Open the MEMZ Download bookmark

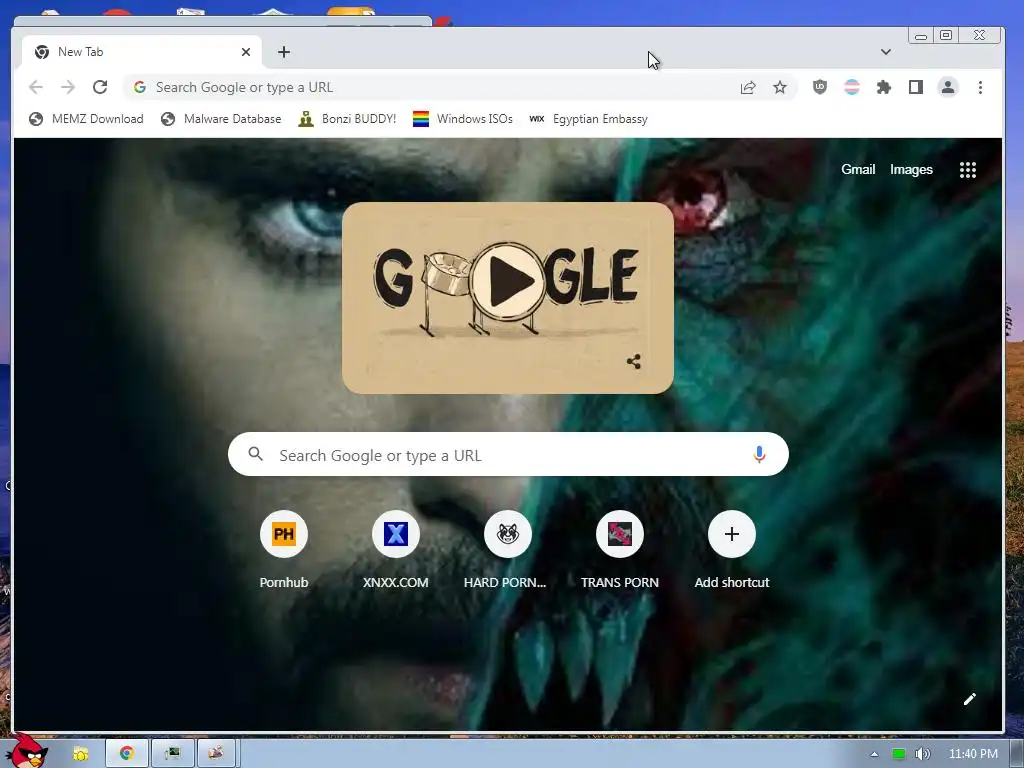(x=86, y=119)
